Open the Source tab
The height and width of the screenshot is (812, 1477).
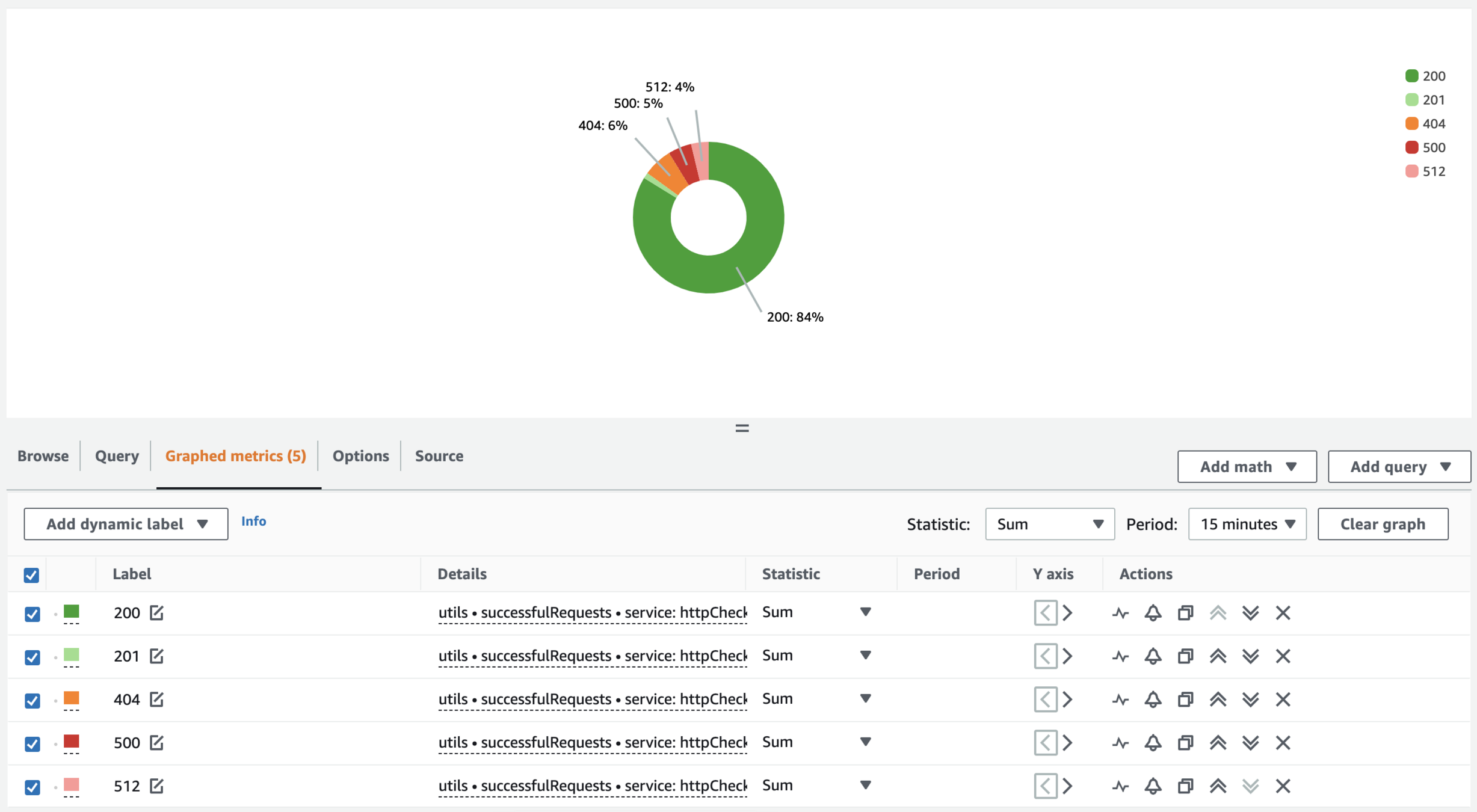[439, 456]
